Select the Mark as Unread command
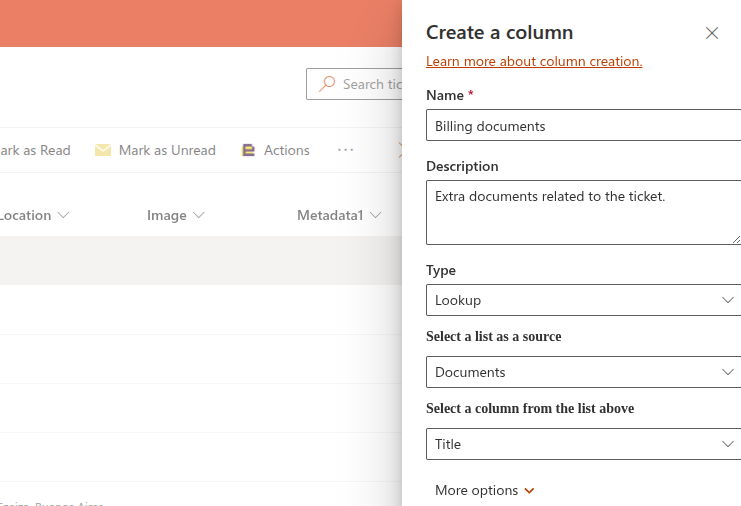This screenshot has height=506, width=741. click(155, 150)
